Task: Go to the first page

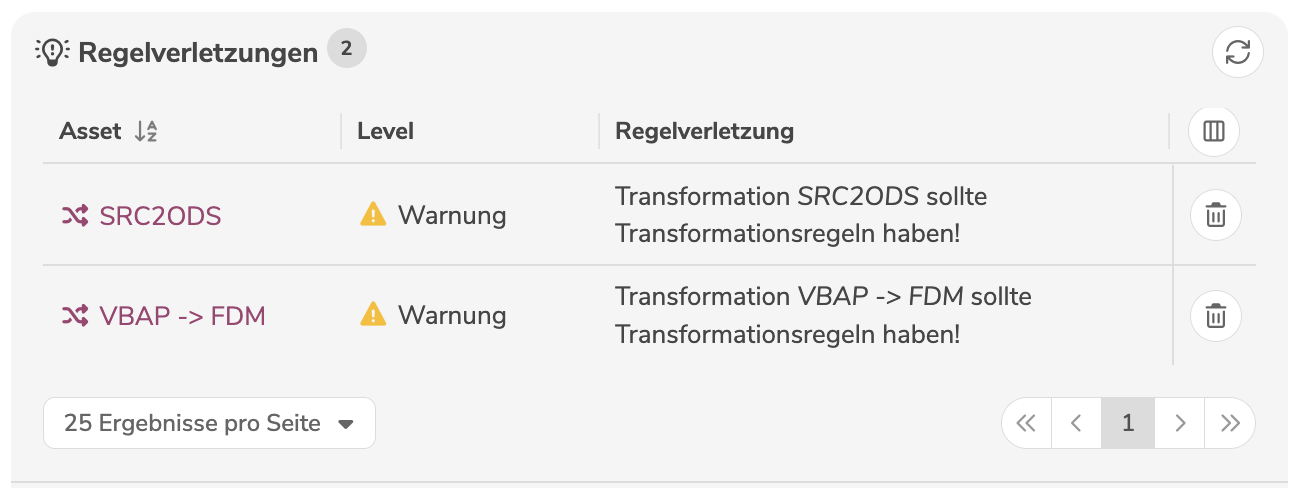Action: (x=1027, y=423)
